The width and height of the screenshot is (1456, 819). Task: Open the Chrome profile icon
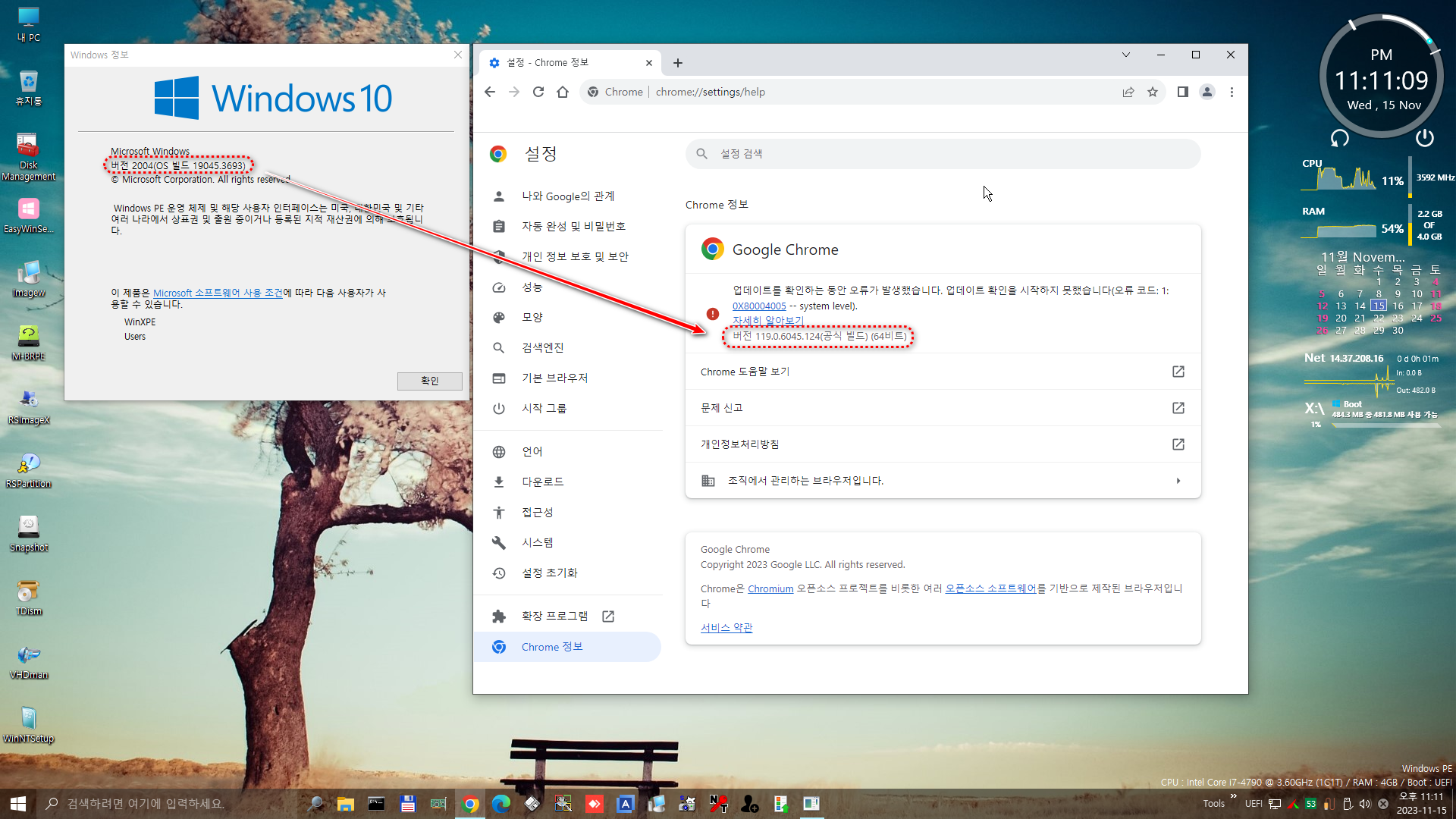[1207, 92]
